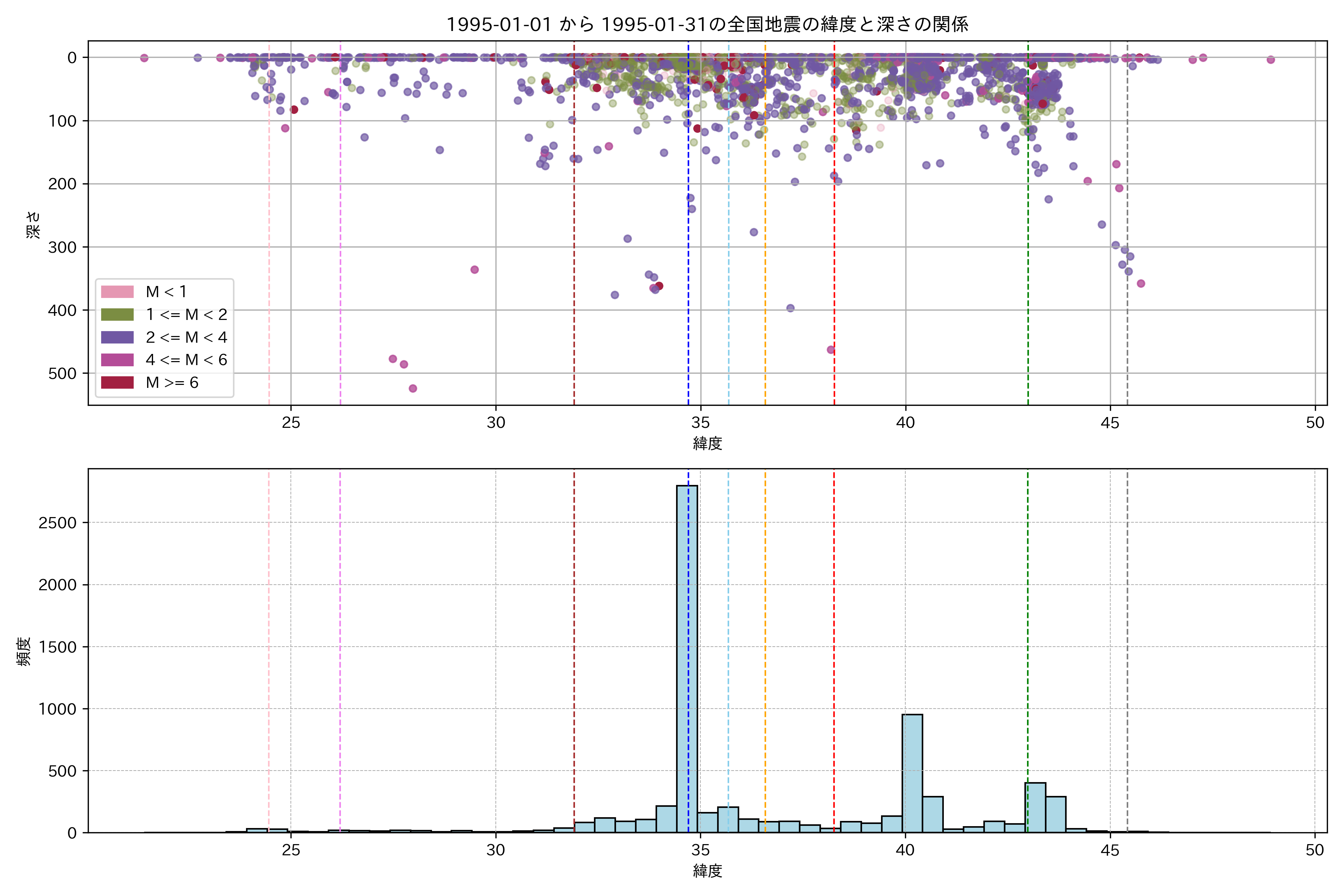Click the 緯度 label under the histogram
1344x896 pixels.
pyautogui.click(x=707, y=871)
